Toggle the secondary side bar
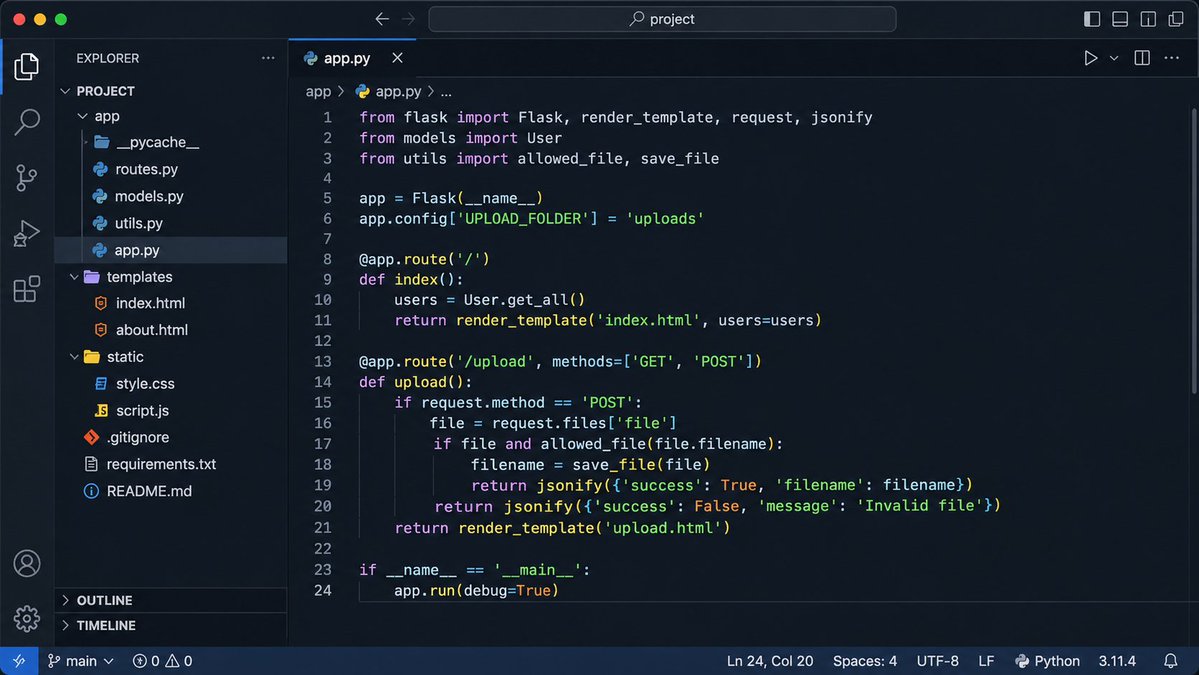Screen dimensions: 1199x675 [x=1148, y=19]
